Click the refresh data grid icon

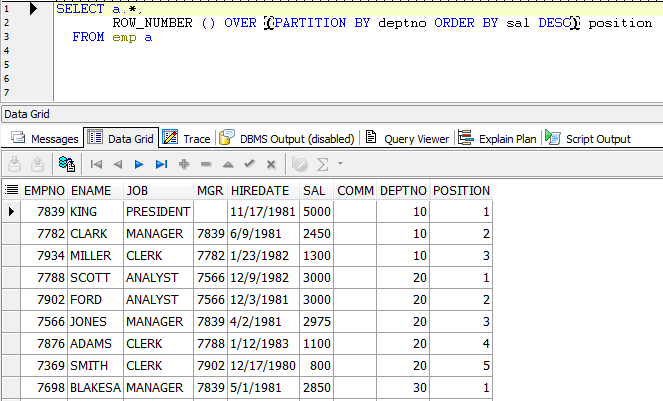[x=66, y=164]
